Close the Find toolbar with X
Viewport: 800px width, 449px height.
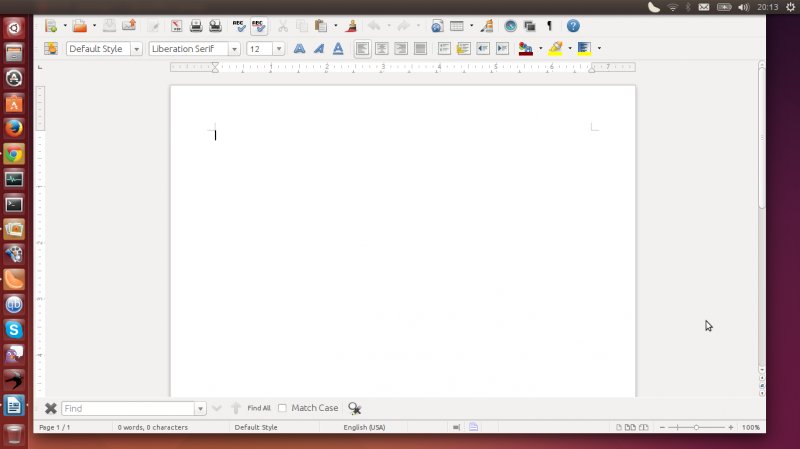pyautogui.click(x=51, y=408)
